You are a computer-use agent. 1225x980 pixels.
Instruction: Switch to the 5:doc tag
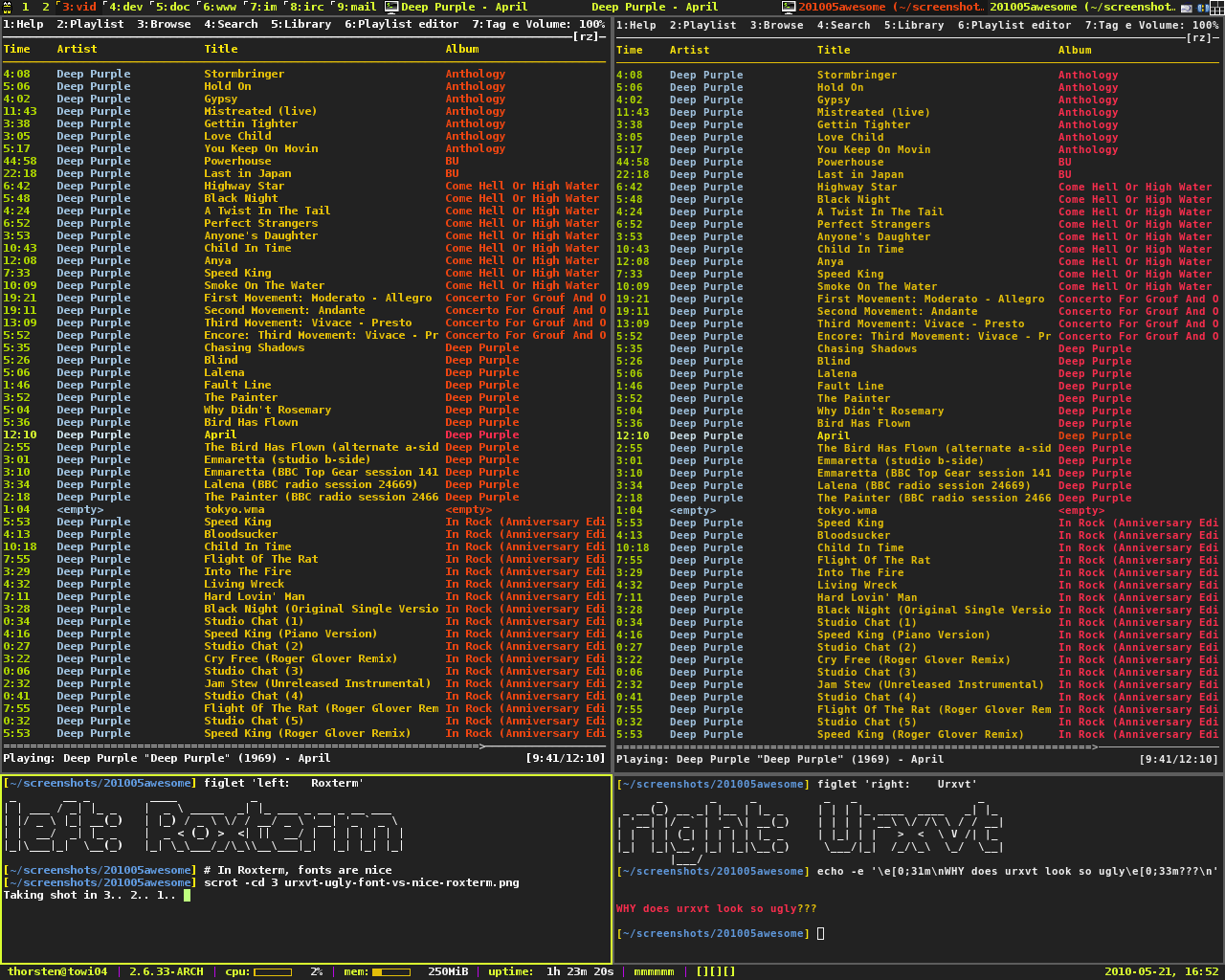172,7
